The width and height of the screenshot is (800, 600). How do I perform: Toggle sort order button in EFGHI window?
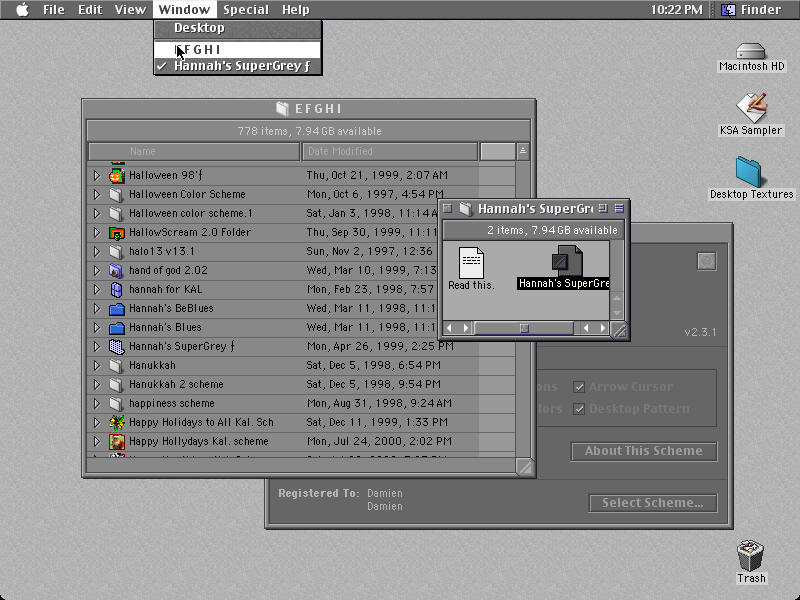coord(523,151)
